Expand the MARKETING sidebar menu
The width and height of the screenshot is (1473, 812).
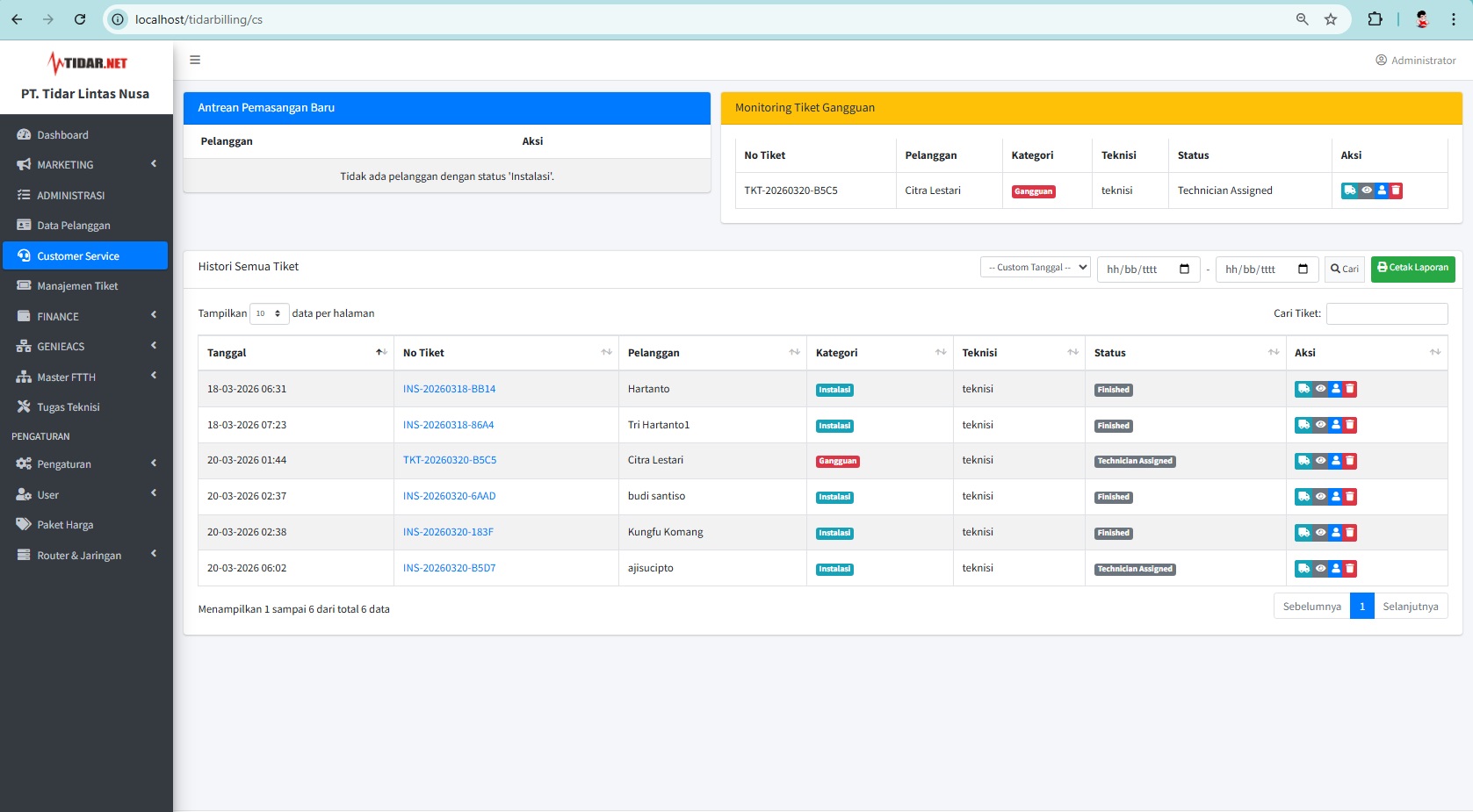pyautogui.click(x=86, y=165)
